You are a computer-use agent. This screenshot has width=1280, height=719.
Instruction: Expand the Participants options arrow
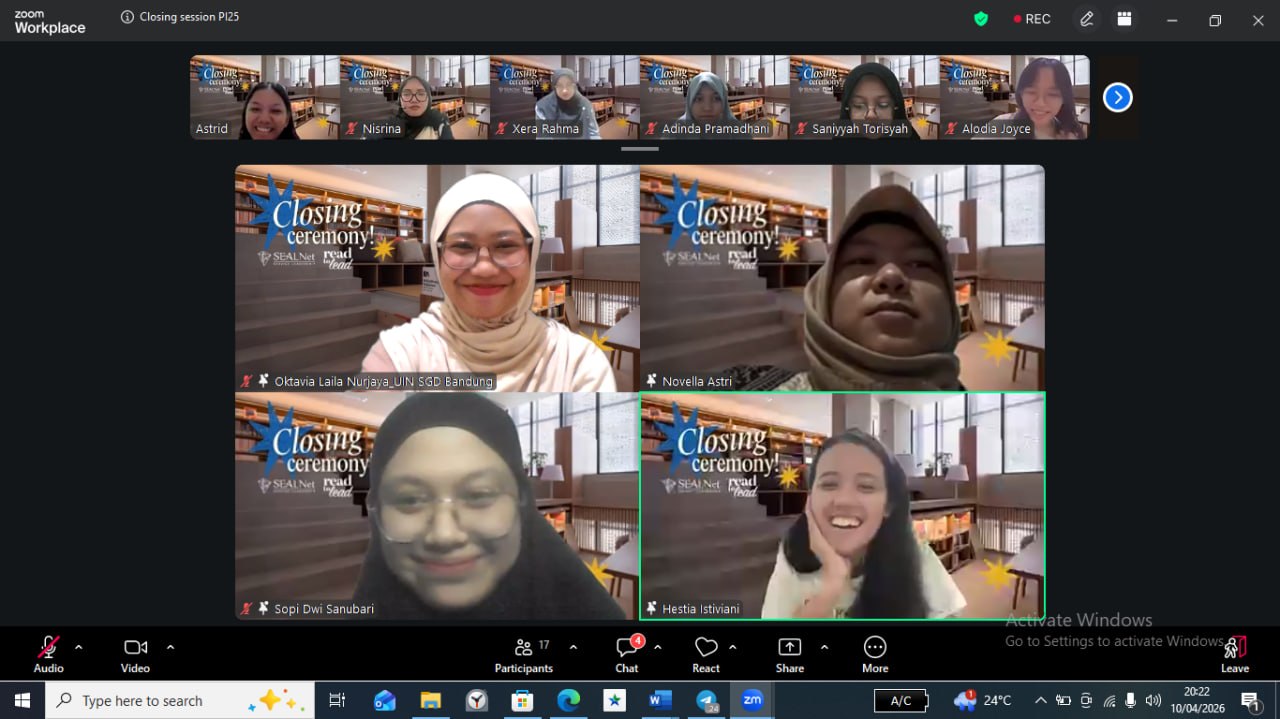coord(573,647)
